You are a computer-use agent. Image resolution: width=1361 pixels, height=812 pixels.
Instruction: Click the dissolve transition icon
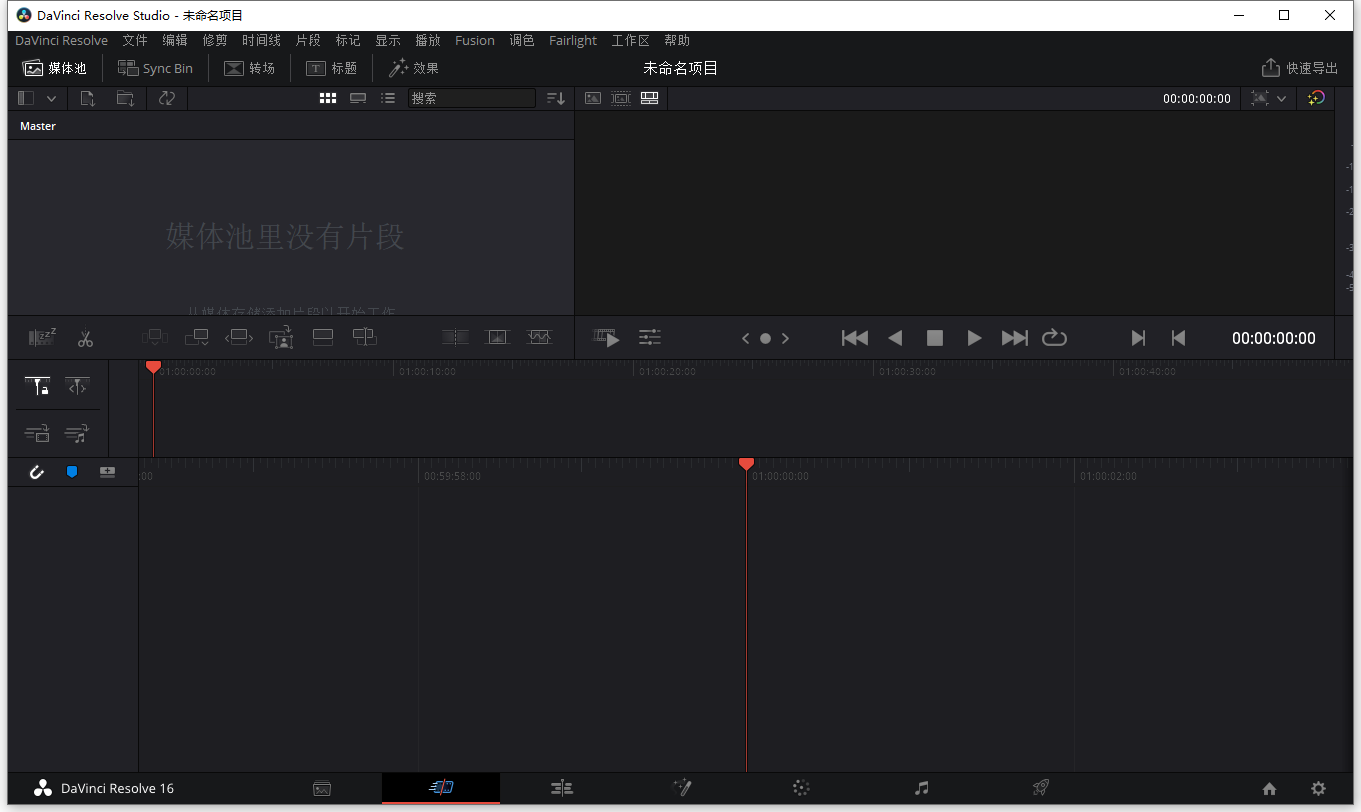click(497, 338)
